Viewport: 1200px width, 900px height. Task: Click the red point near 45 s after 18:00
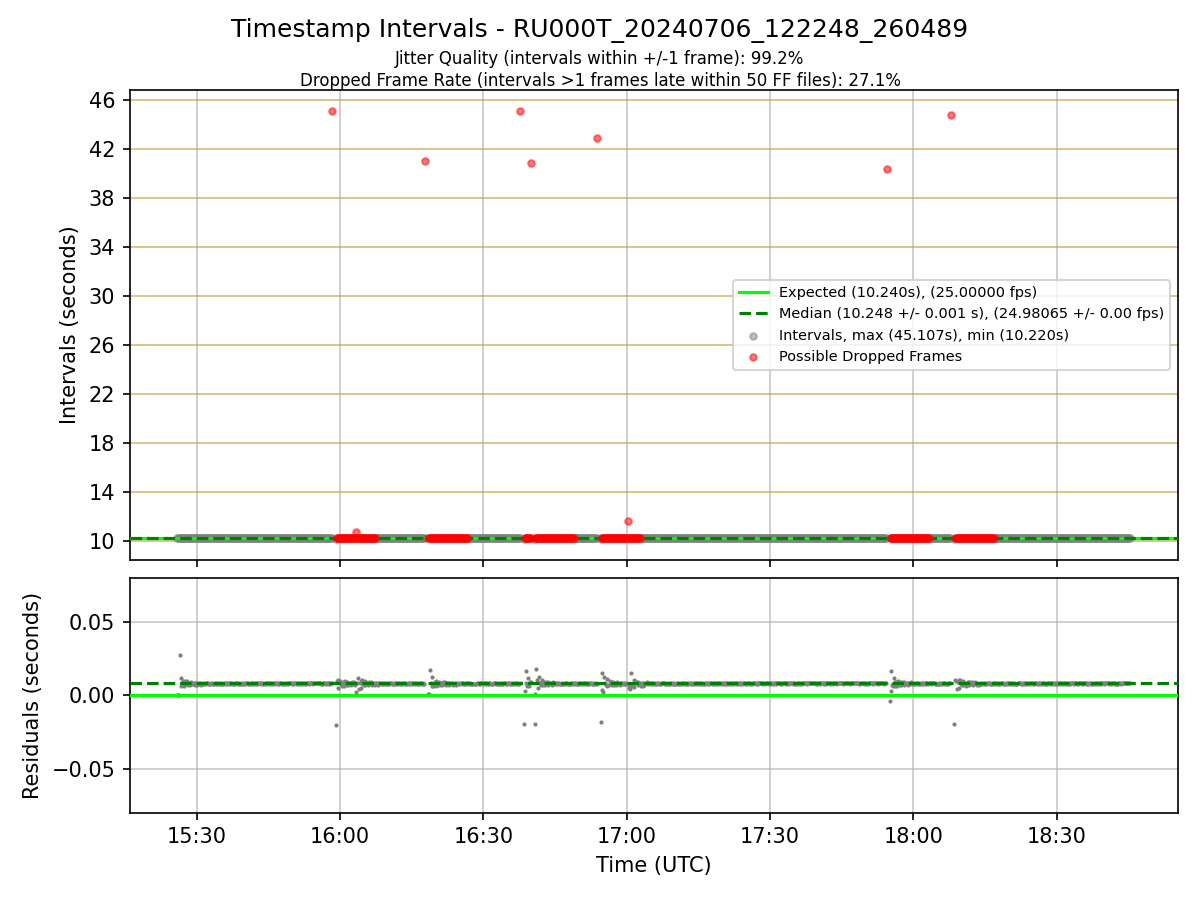[951, 115]
